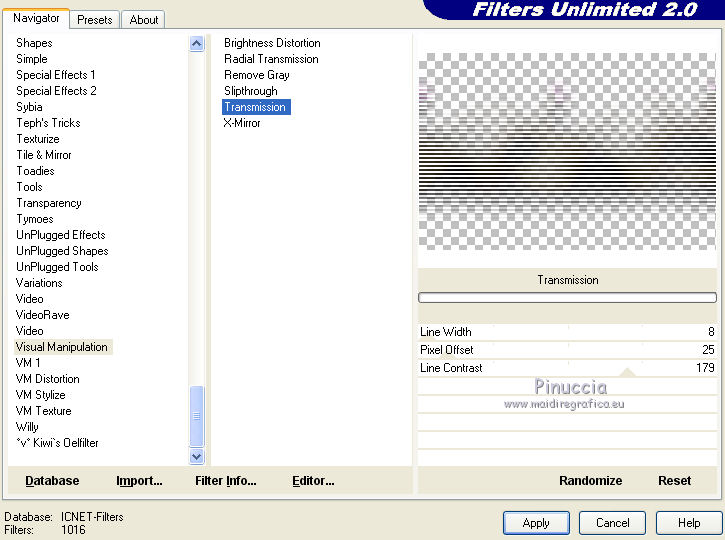Select the Tymoes category

35,219
